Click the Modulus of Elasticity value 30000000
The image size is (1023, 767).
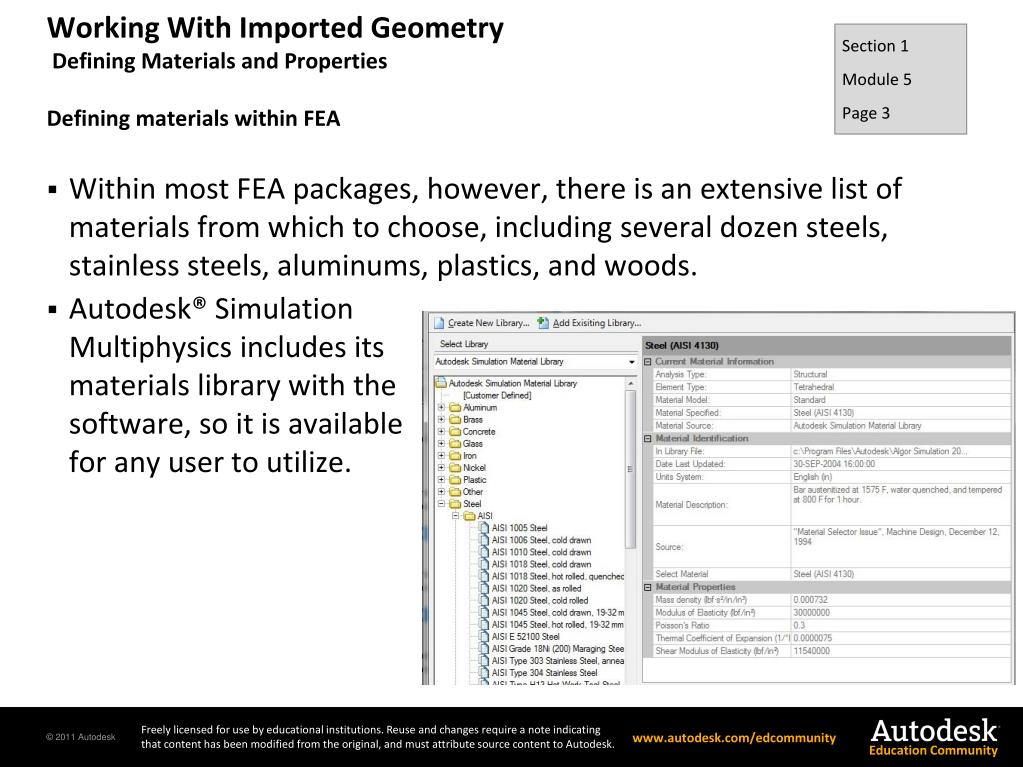coord(812,613)
